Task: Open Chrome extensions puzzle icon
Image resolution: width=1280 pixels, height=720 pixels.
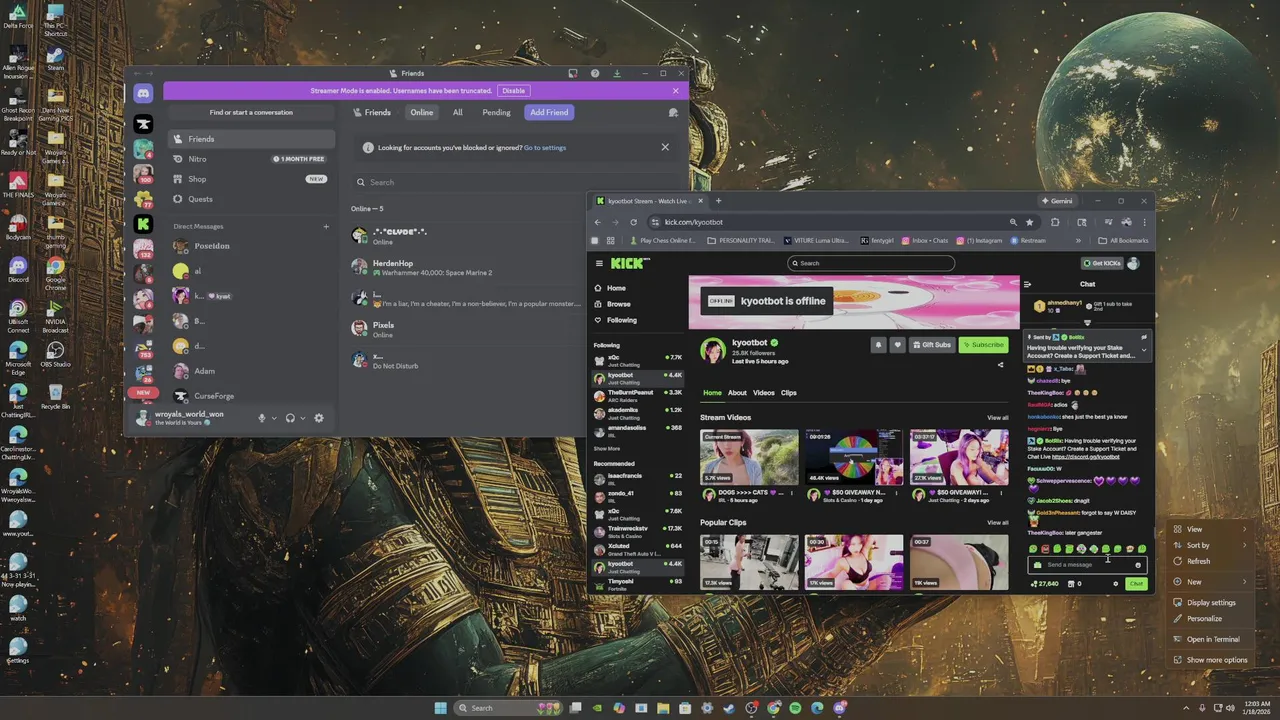Action: pos(1055,222)
